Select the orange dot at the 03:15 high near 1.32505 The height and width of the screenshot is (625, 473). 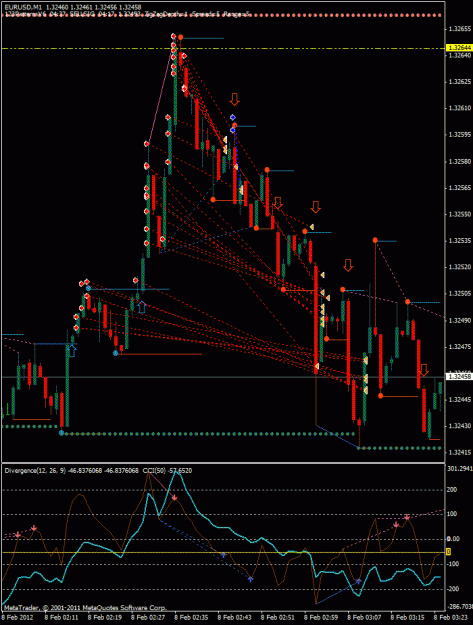coord(407,302)
